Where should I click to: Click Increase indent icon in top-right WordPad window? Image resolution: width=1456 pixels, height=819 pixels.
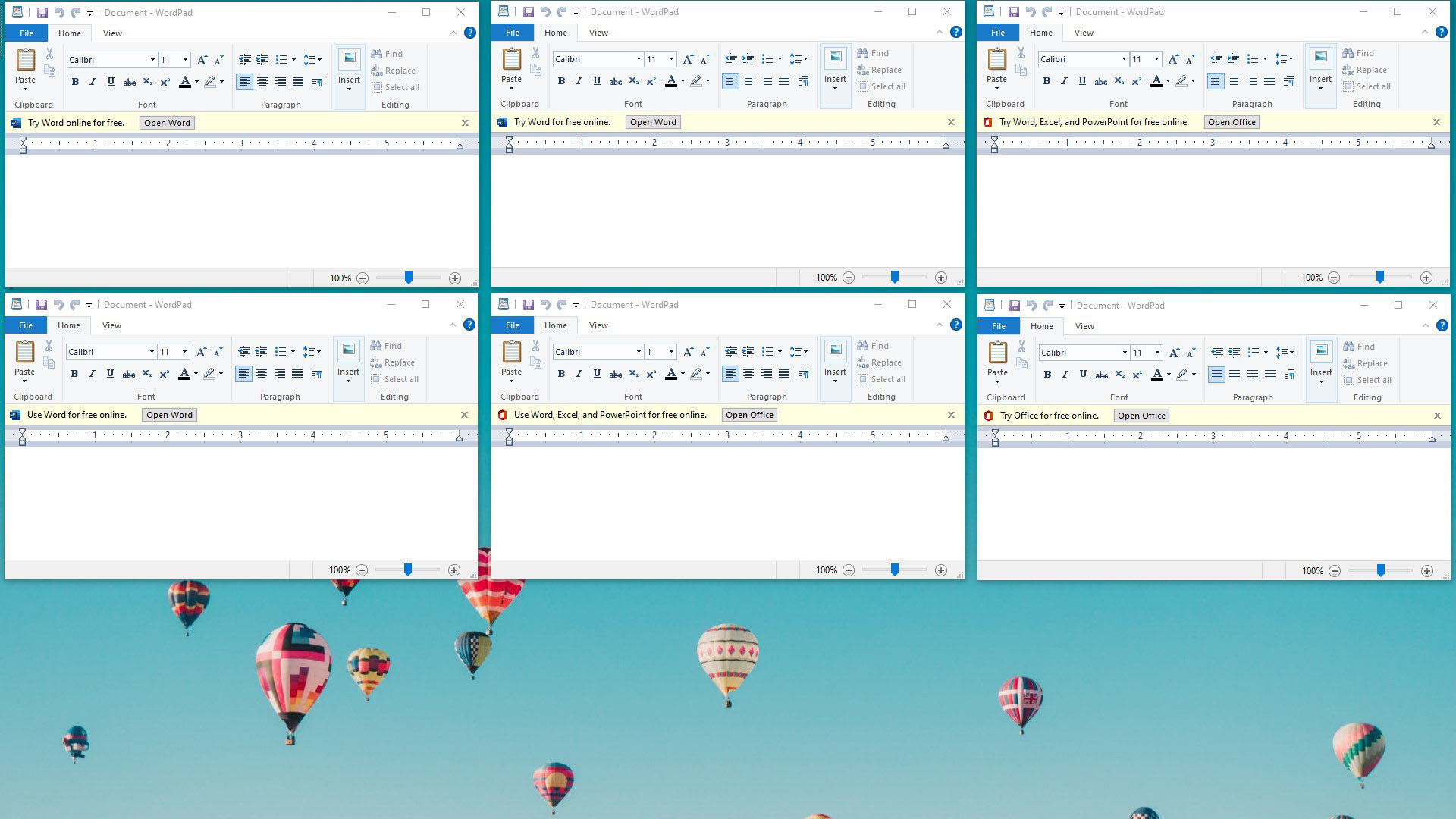click(x=1233, y=59)
